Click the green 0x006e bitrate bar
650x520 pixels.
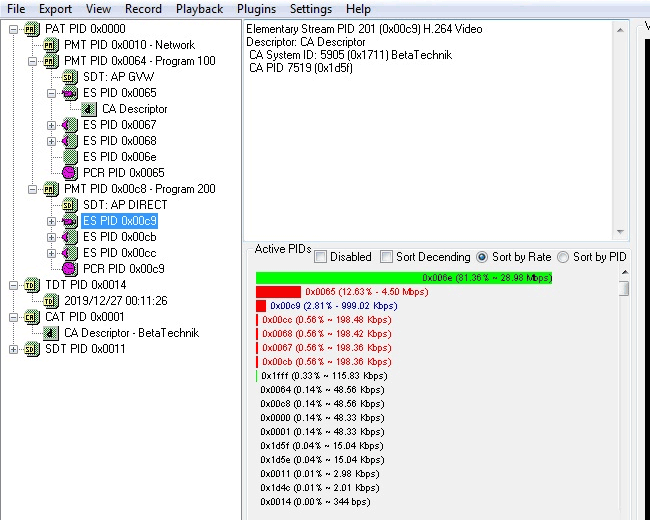(x=404, y=277)
